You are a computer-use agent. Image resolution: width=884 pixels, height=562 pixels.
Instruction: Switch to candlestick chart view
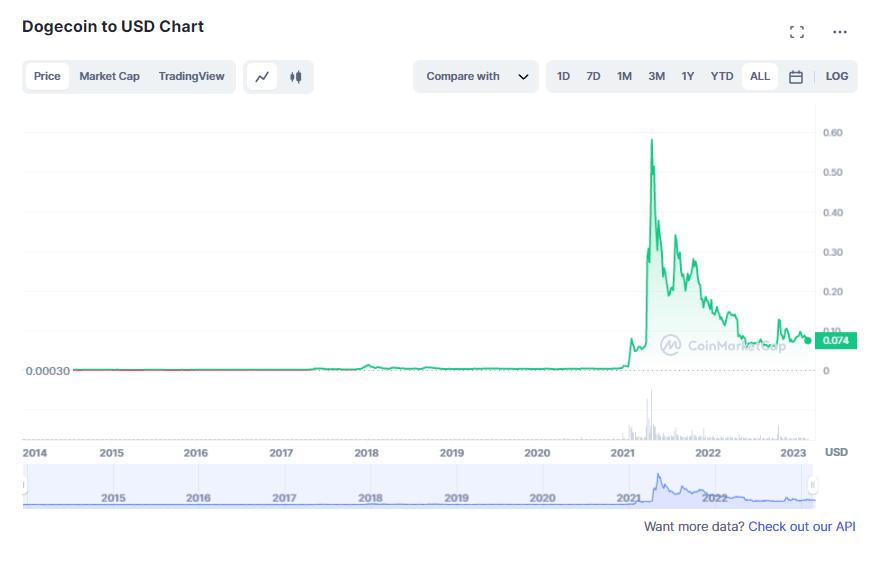click(295, 76)
